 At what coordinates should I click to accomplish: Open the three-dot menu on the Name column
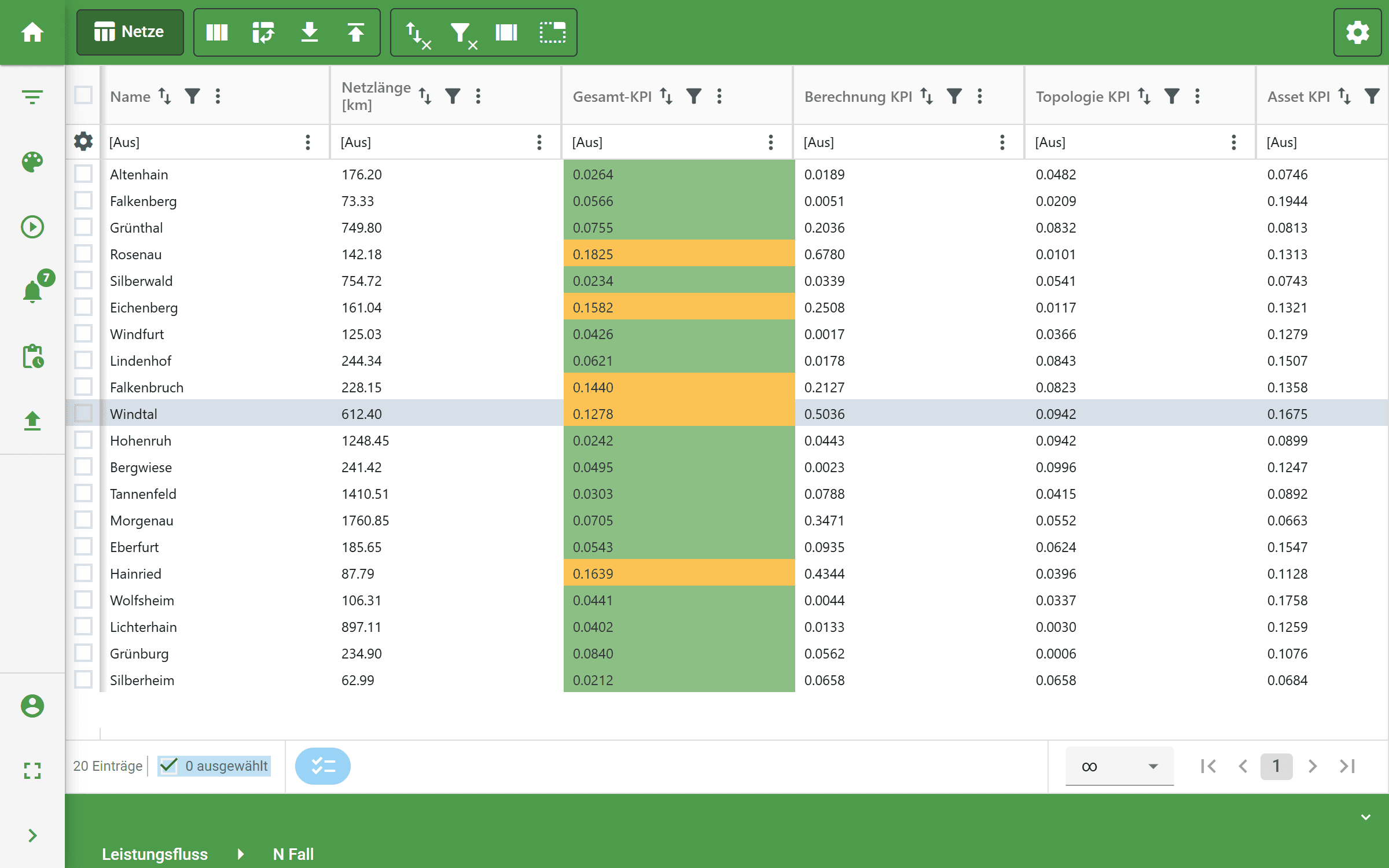pos(218,96)
